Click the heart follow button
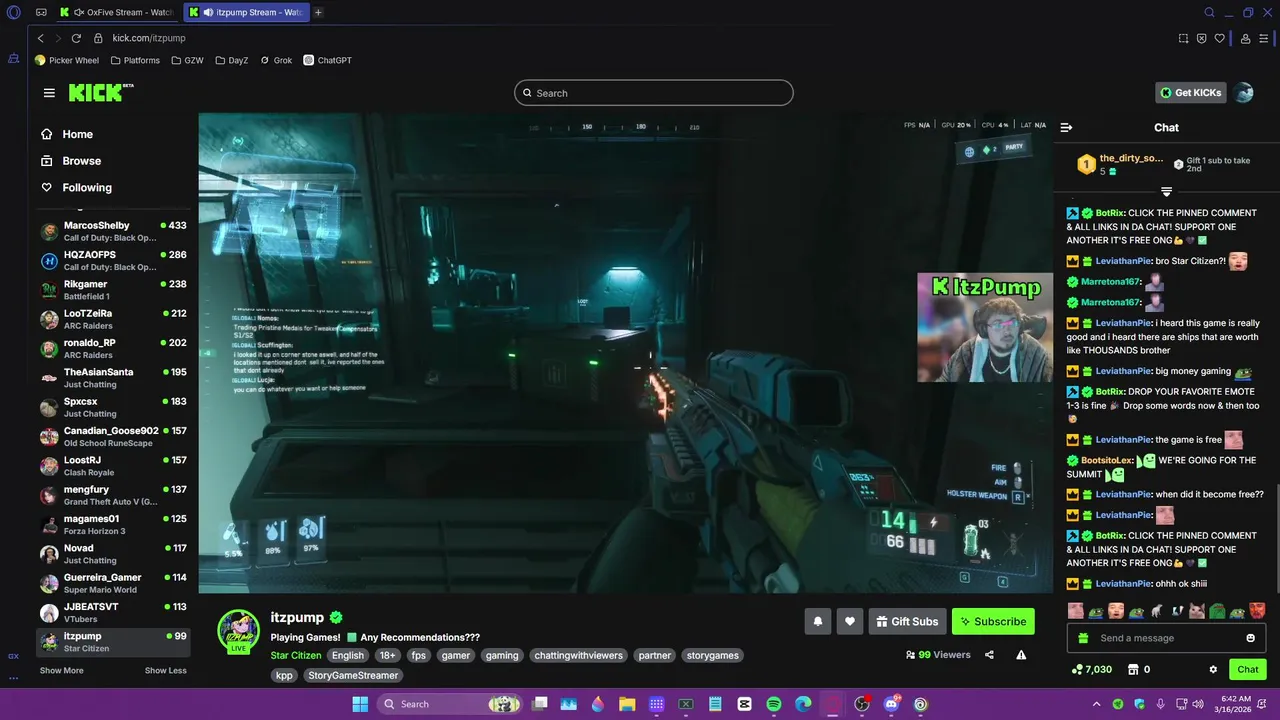This screenshot has width=1280, height=720. (x=849, y=621)
